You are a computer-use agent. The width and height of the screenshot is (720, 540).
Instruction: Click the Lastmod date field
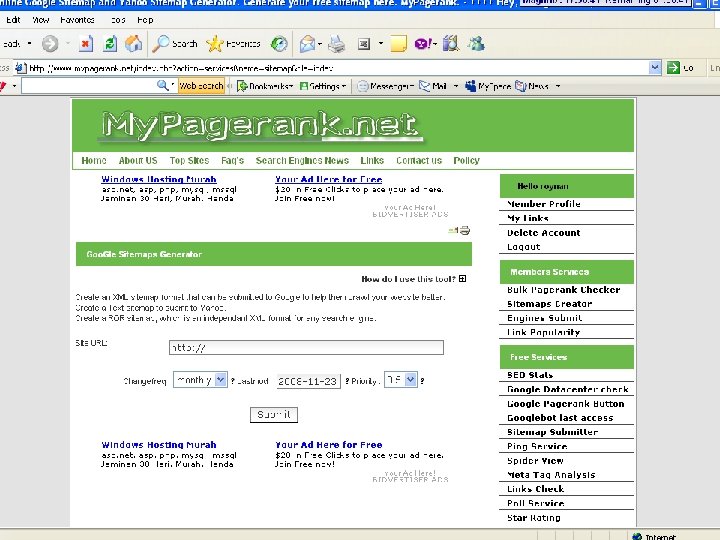[308, 381]
